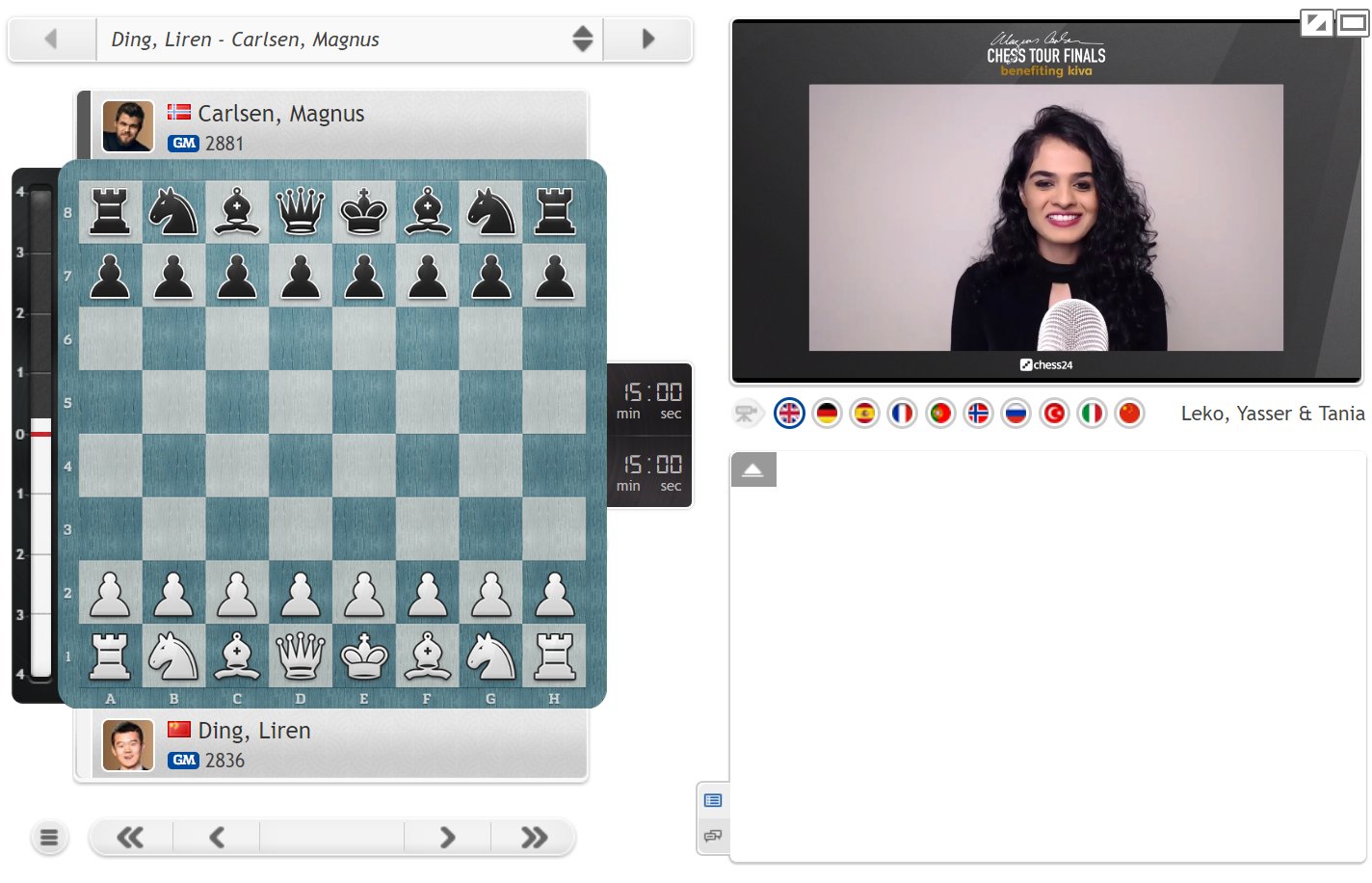The width and height of the screenshot is (1372, 883).
Task: Open the board hamburger menu
Action: 49,838
